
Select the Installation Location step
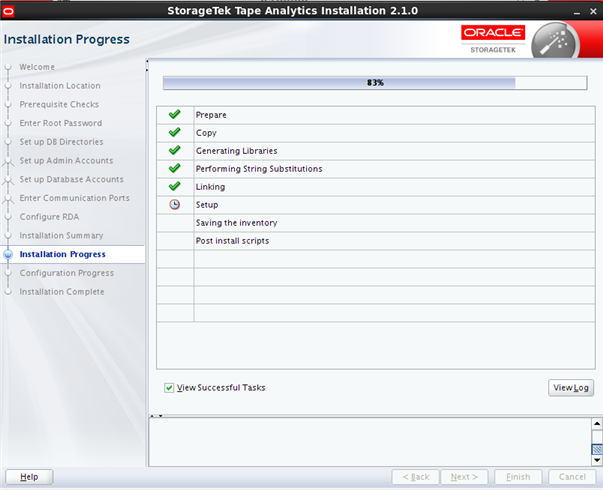click(60, 86)
